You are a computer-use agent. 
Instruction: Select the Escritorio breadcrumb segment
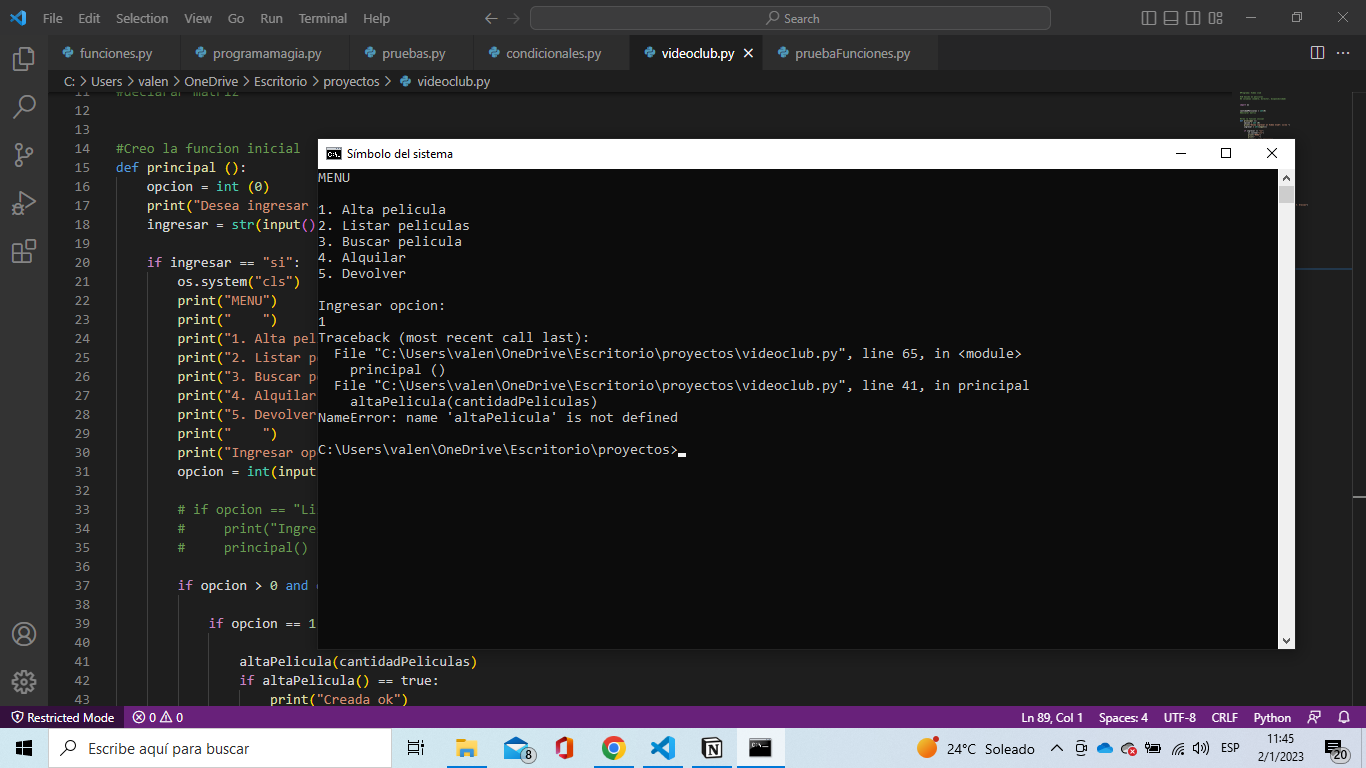[280, 82]
